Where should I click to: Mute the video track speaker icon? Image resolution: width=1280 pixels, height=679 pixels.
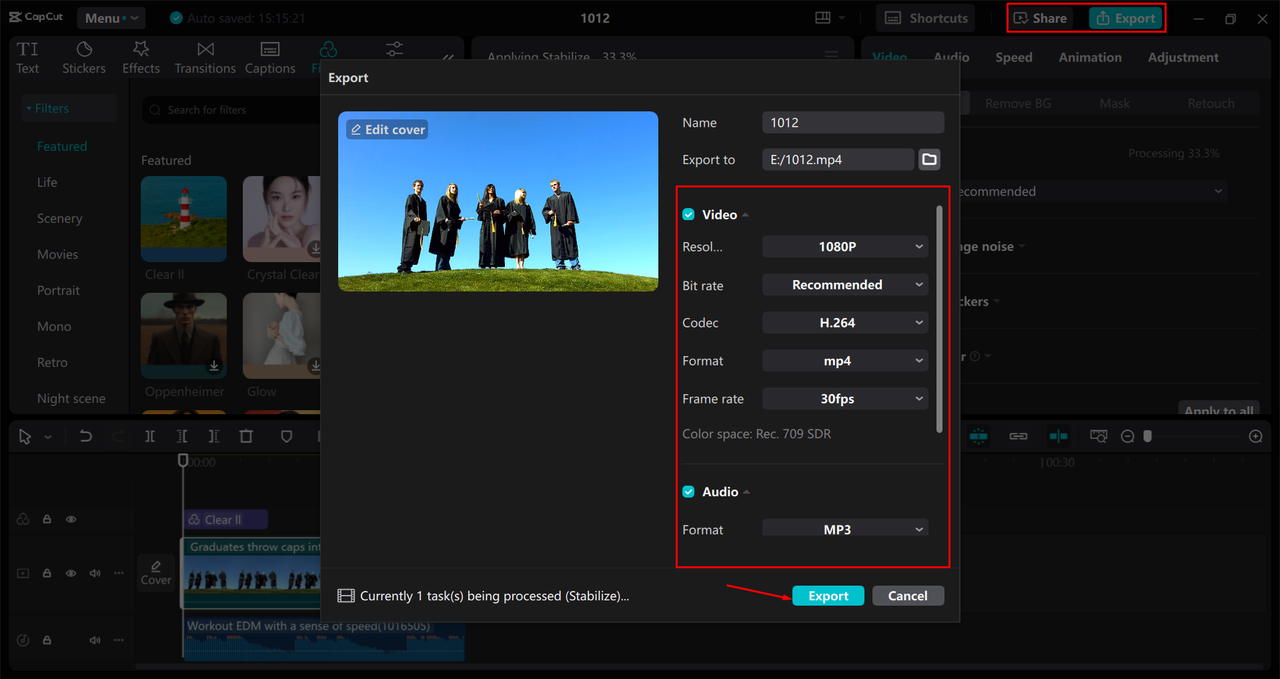pyautogui.click(x=95, y=573)
